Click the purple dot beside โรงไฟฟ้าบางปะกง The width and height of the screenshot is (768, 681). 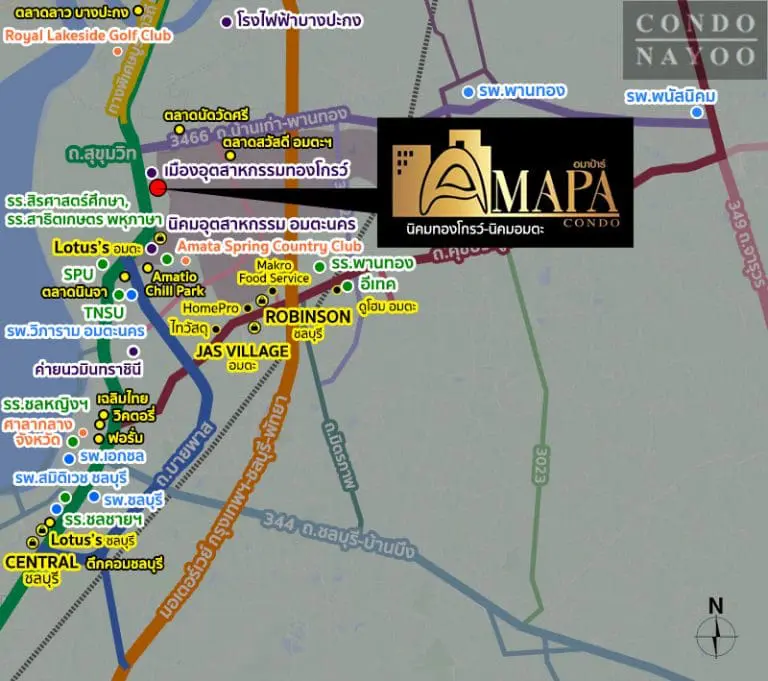pyautogui.click(x=226, y=22)
